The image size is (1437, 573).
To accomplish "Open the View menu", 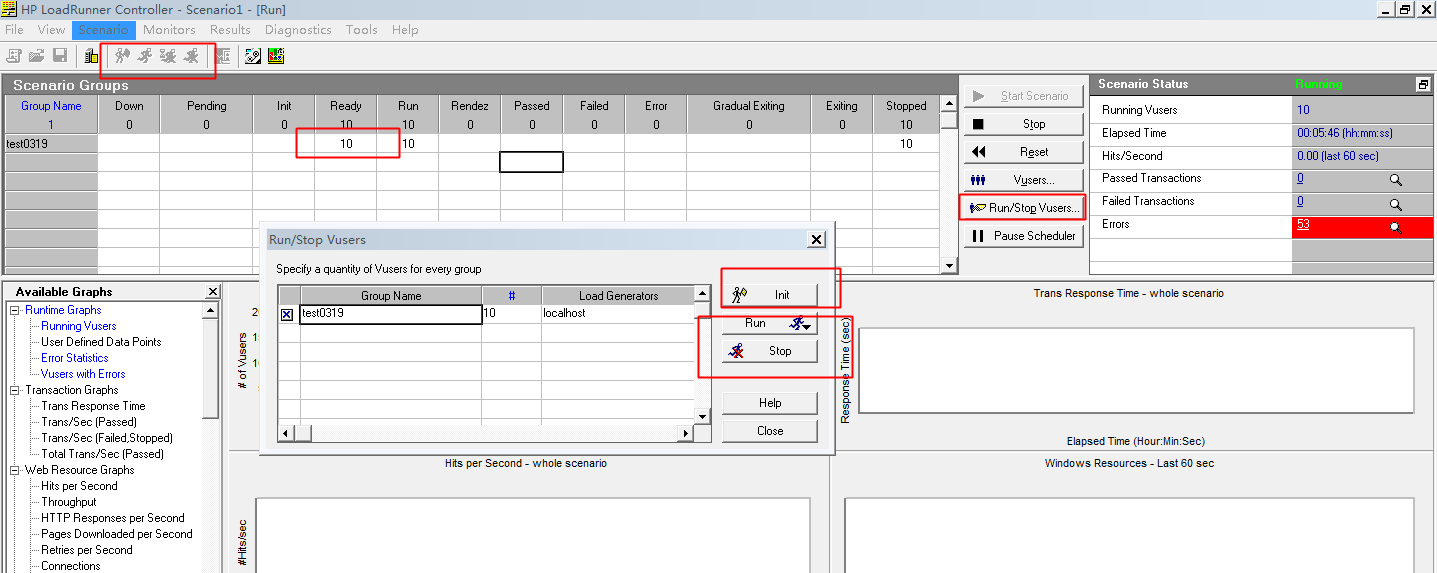I will [x=51, y=30].
